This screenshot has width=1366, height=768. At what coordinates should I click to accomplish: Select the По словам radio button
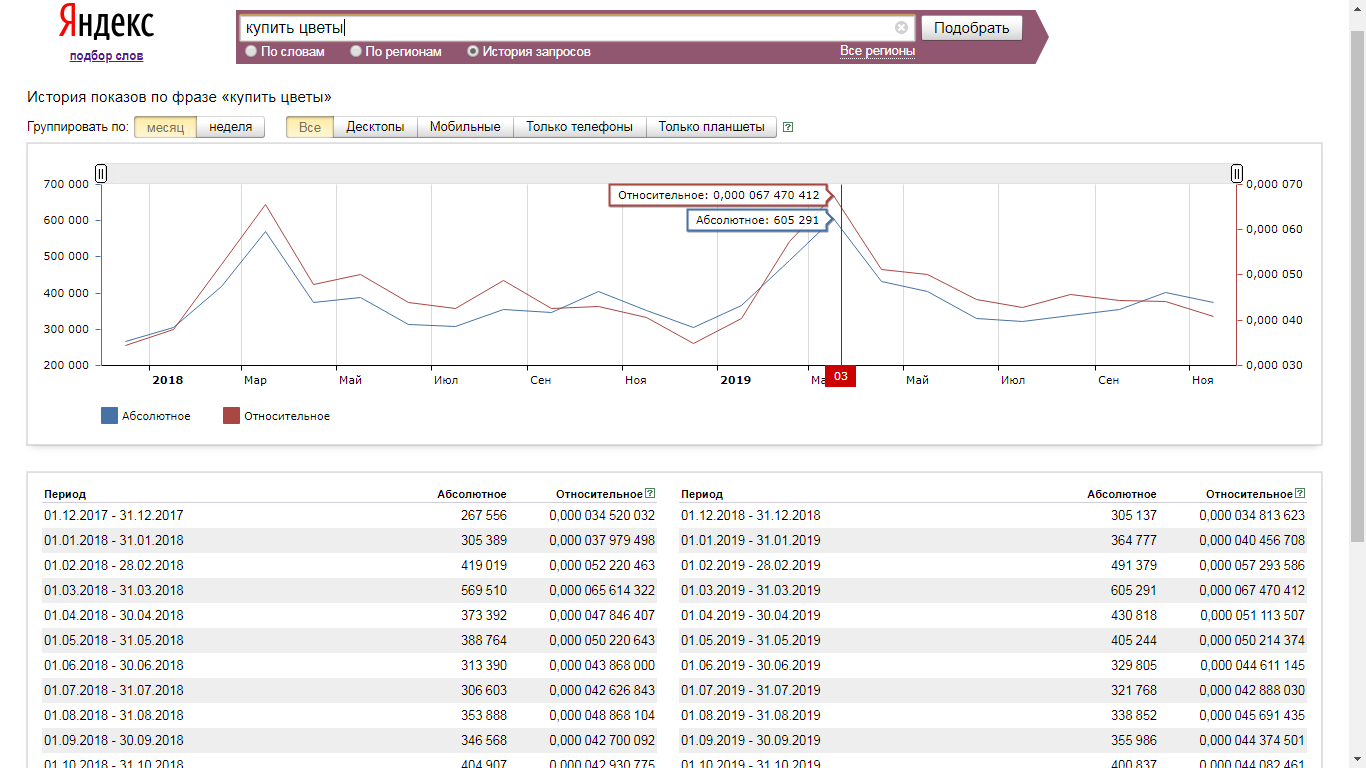coord(251,51)
